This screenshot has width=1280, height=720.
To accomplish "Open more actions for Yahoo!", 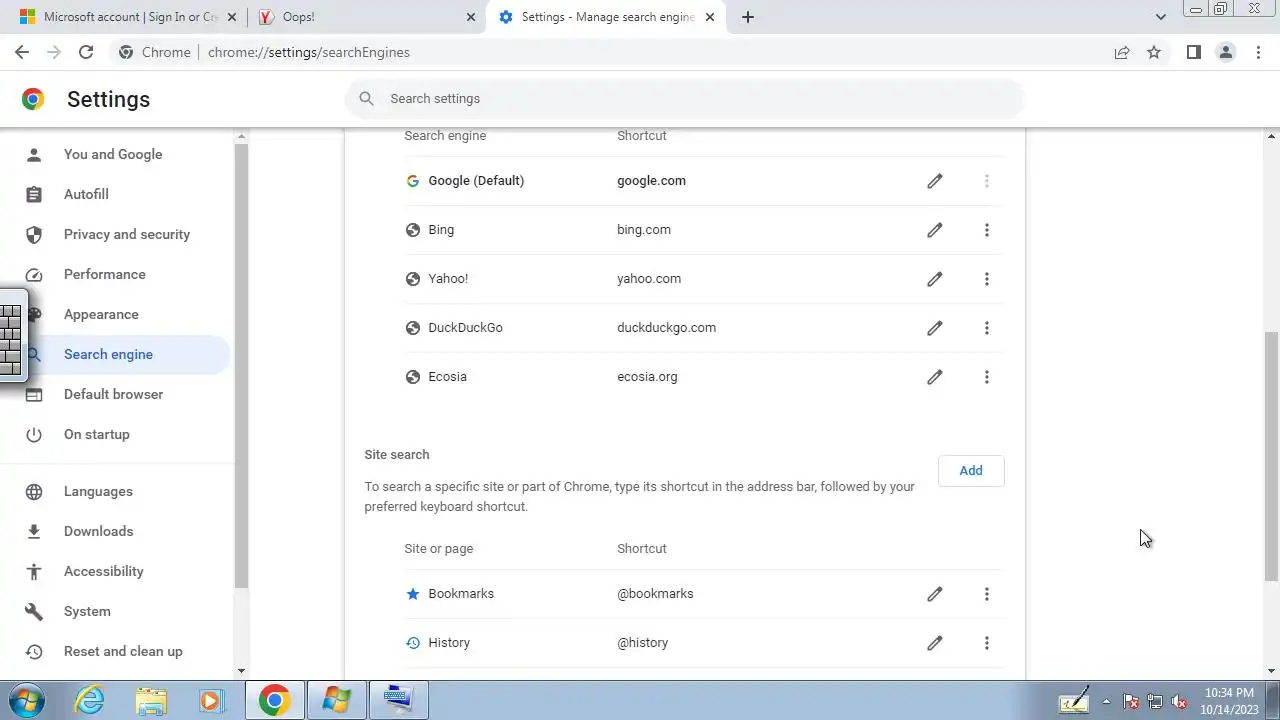I will [x=986, y=279].
